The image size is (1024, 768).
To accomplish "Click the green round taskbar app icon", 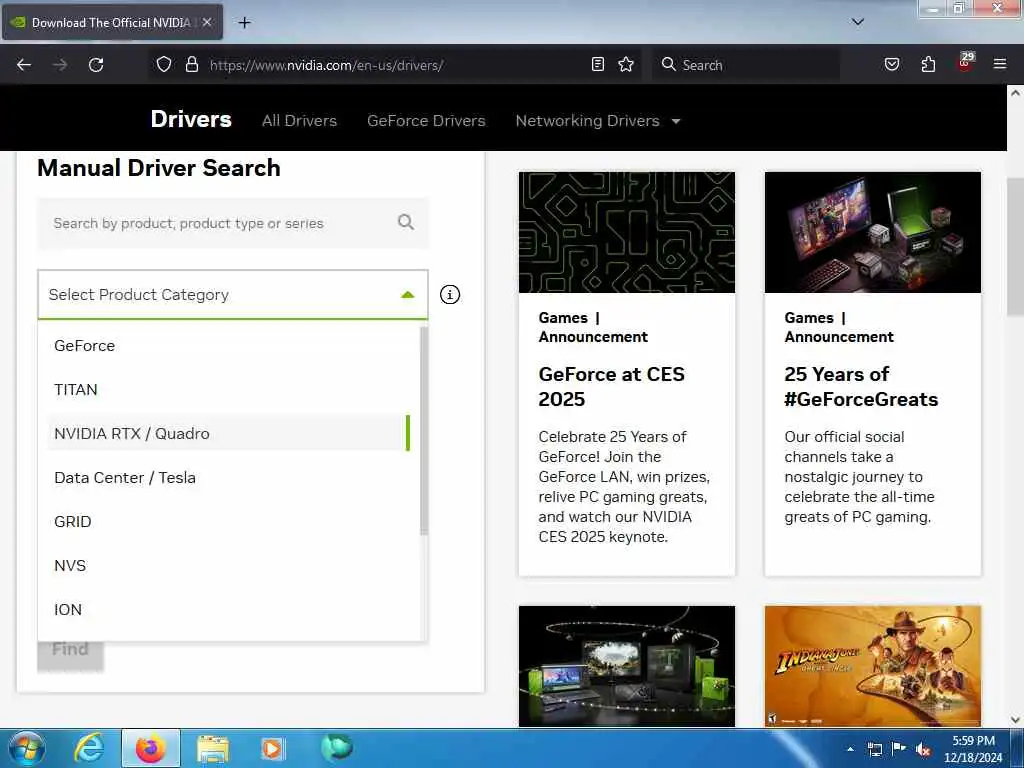I will coord(337,747).
